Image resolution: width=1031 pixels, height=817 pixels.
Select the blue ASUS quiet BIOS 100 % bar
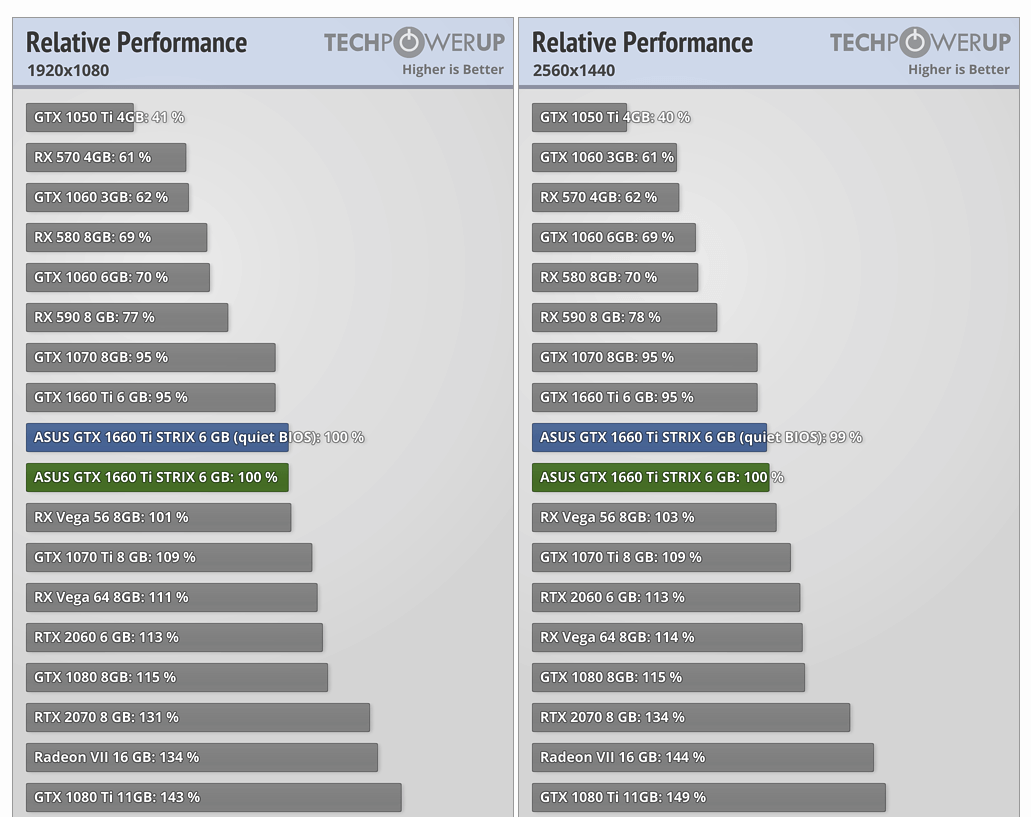[157, 437]
